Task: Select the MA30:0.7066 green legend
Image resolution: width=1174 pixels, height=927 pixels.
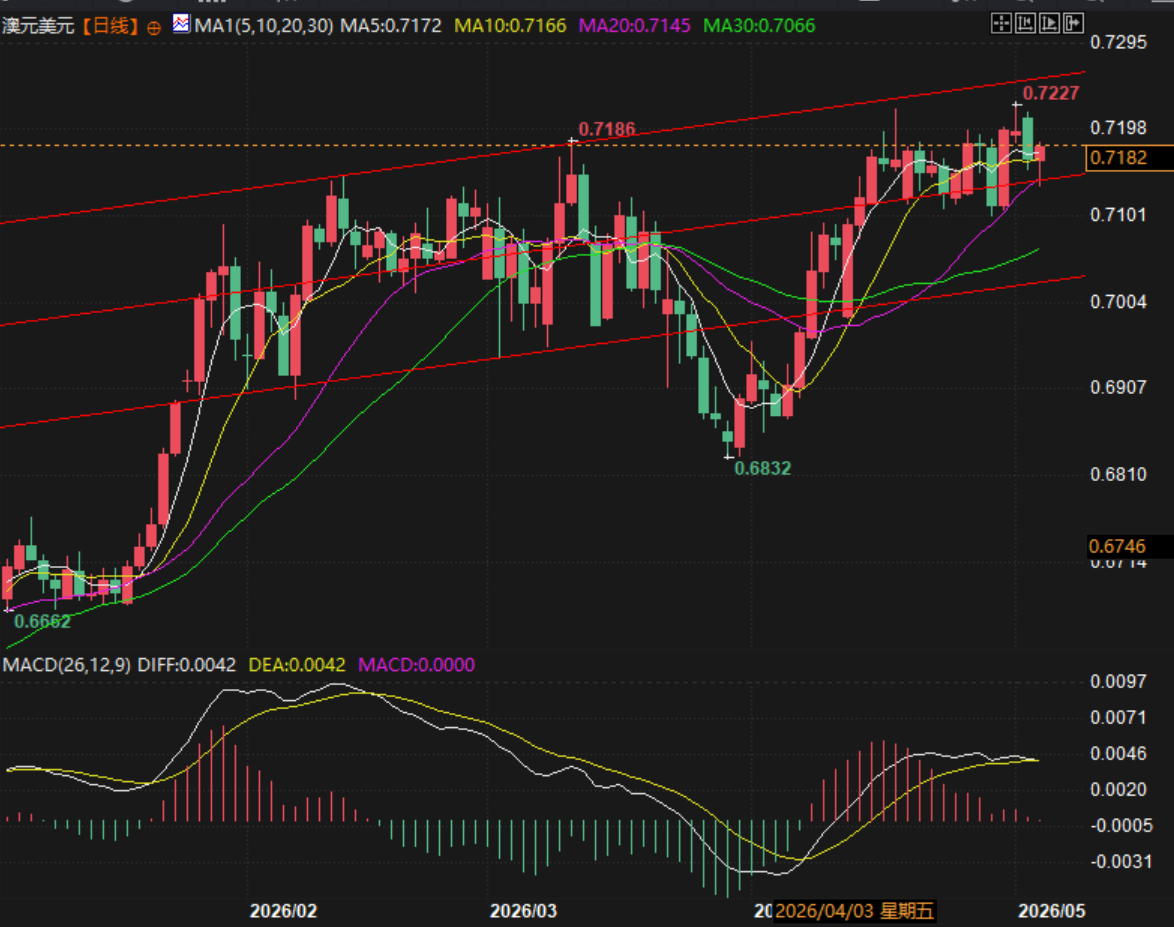Action: 759,26
